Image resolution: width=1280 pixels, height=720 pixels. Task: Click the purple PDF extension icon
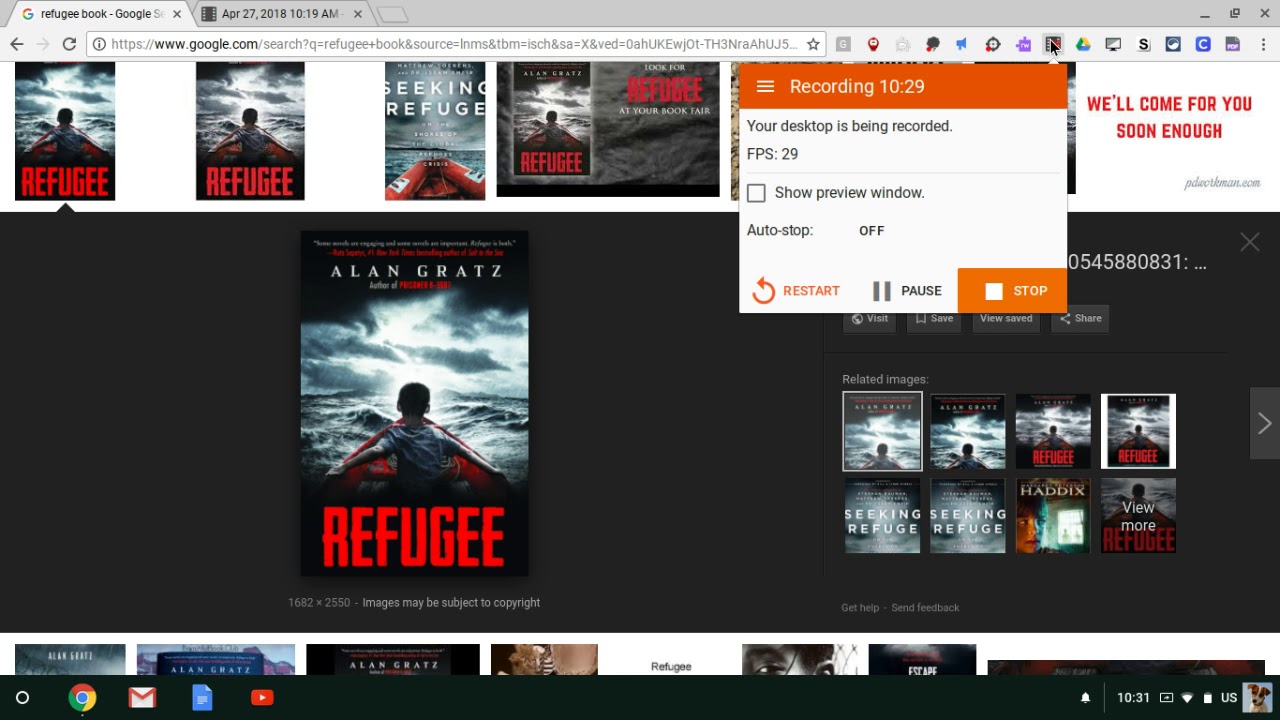click(x=1233, y=44)
